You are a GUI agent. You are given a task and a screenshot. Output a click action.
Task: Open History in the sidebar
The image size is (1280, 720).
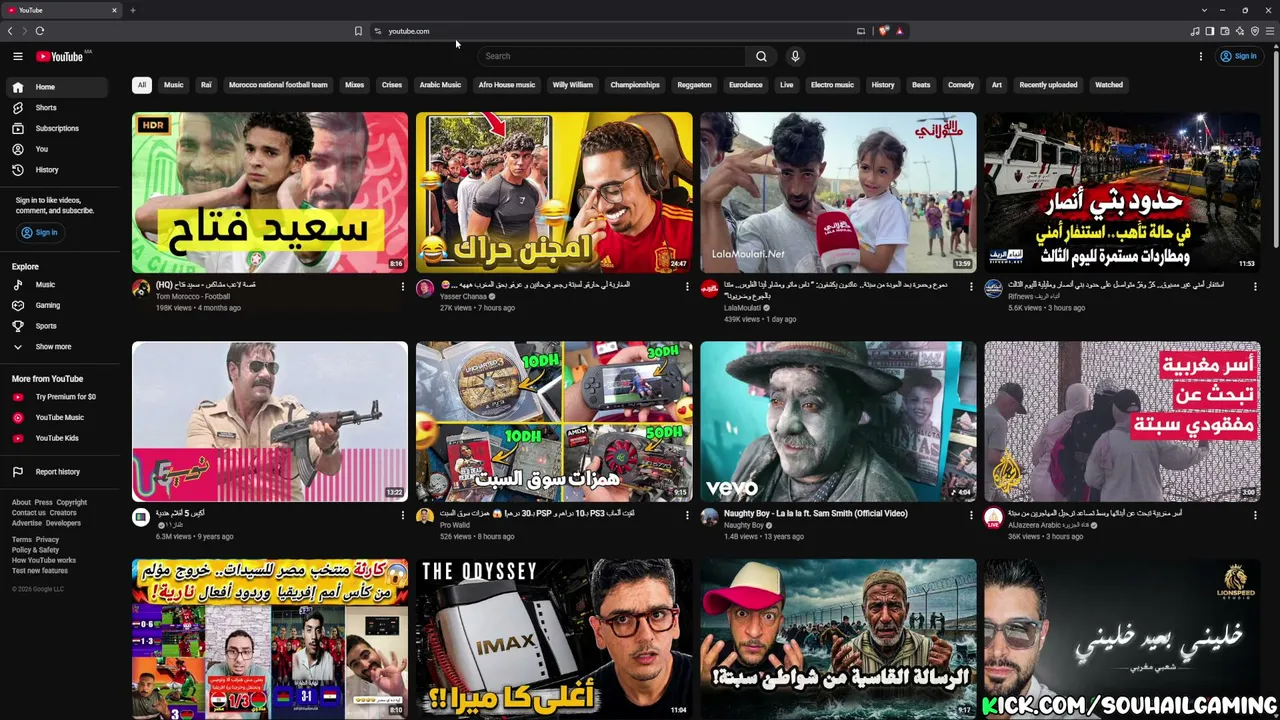[x=55, y=170]
